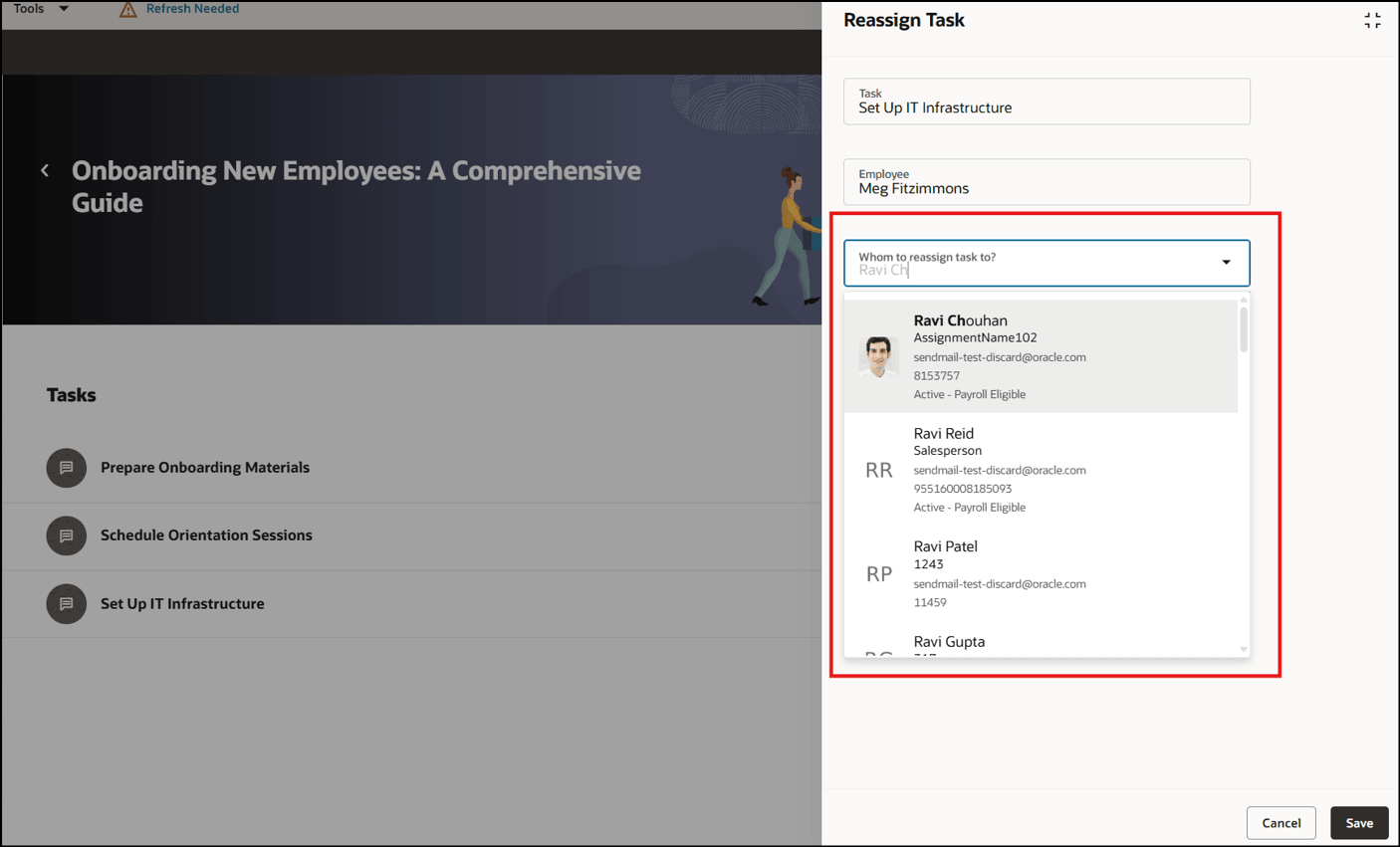1400x847 pixels.
Task: Select Ravi Reid from the suggestions
Action: [x=1041, y=470]
